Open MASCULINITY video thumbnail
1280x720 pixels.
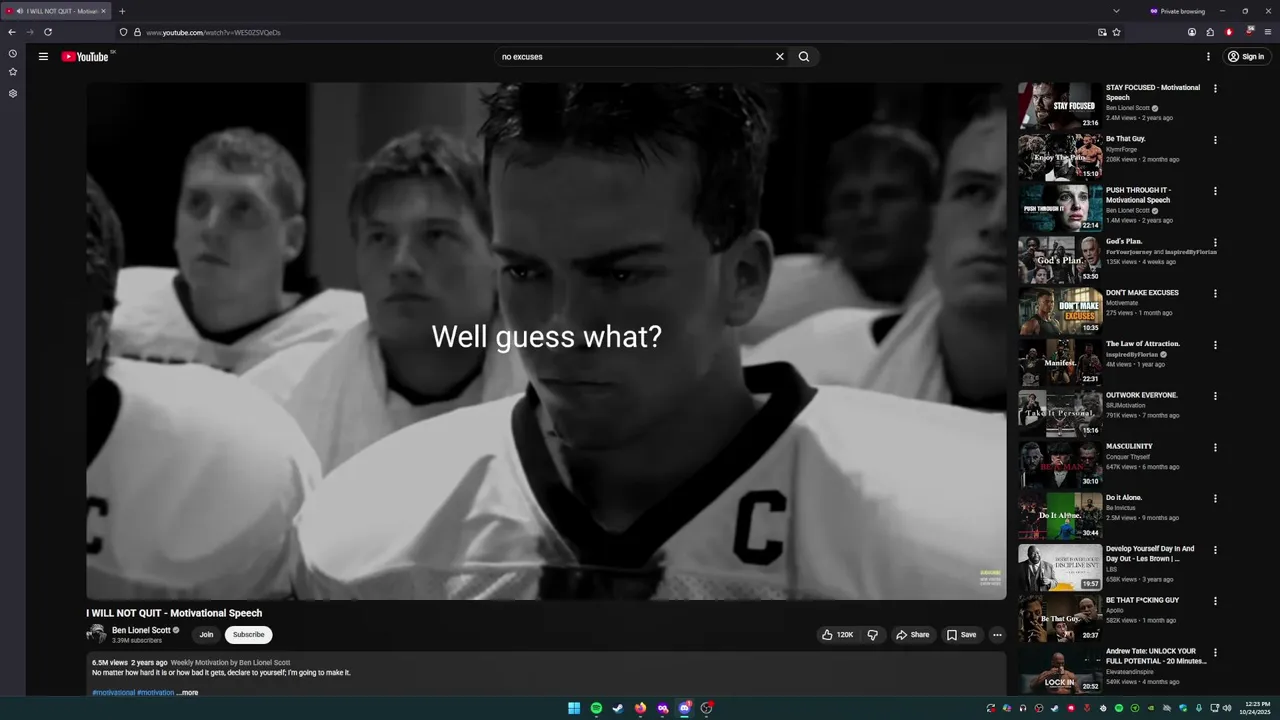click(x=1060, y=465)
